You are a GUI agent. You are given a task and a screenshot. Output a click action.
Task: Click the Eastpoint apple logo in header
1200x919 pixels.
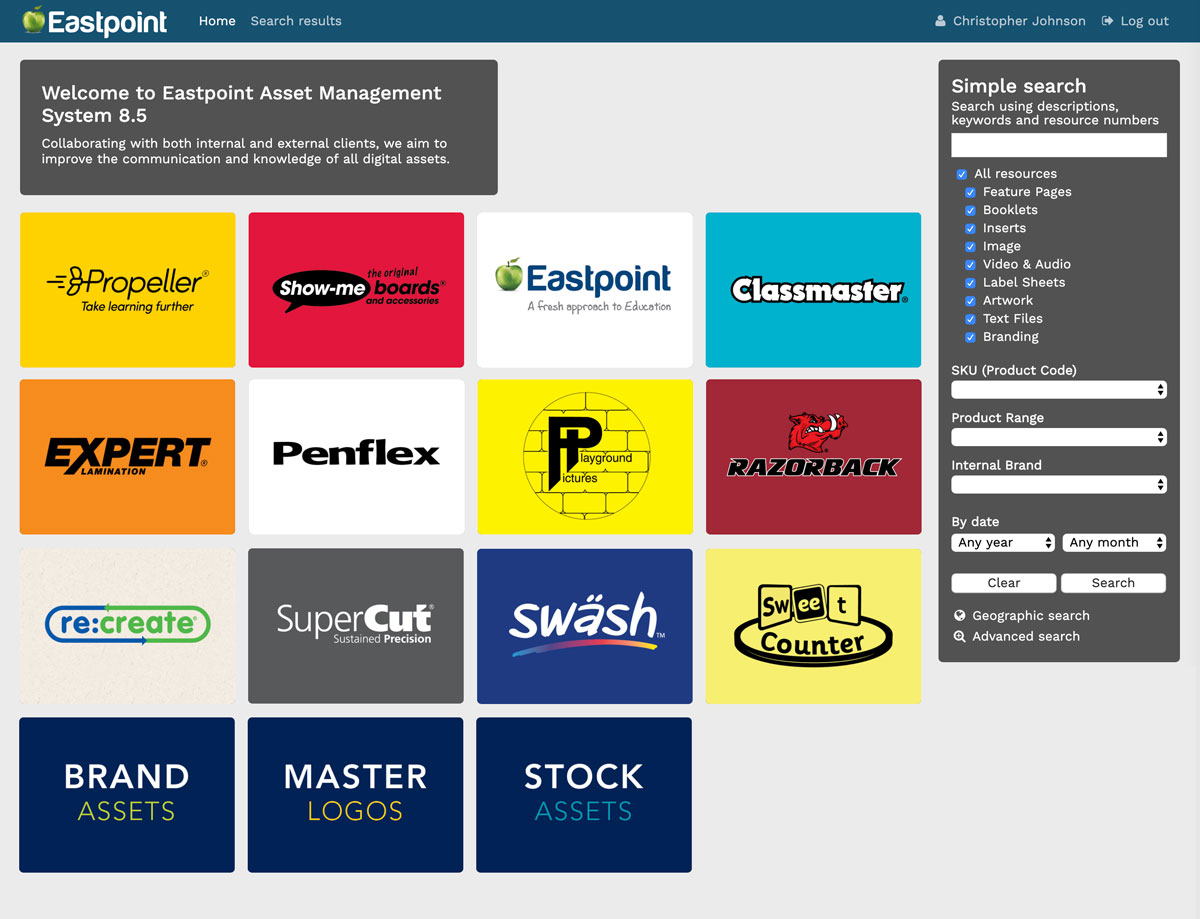tap(34, 19)
